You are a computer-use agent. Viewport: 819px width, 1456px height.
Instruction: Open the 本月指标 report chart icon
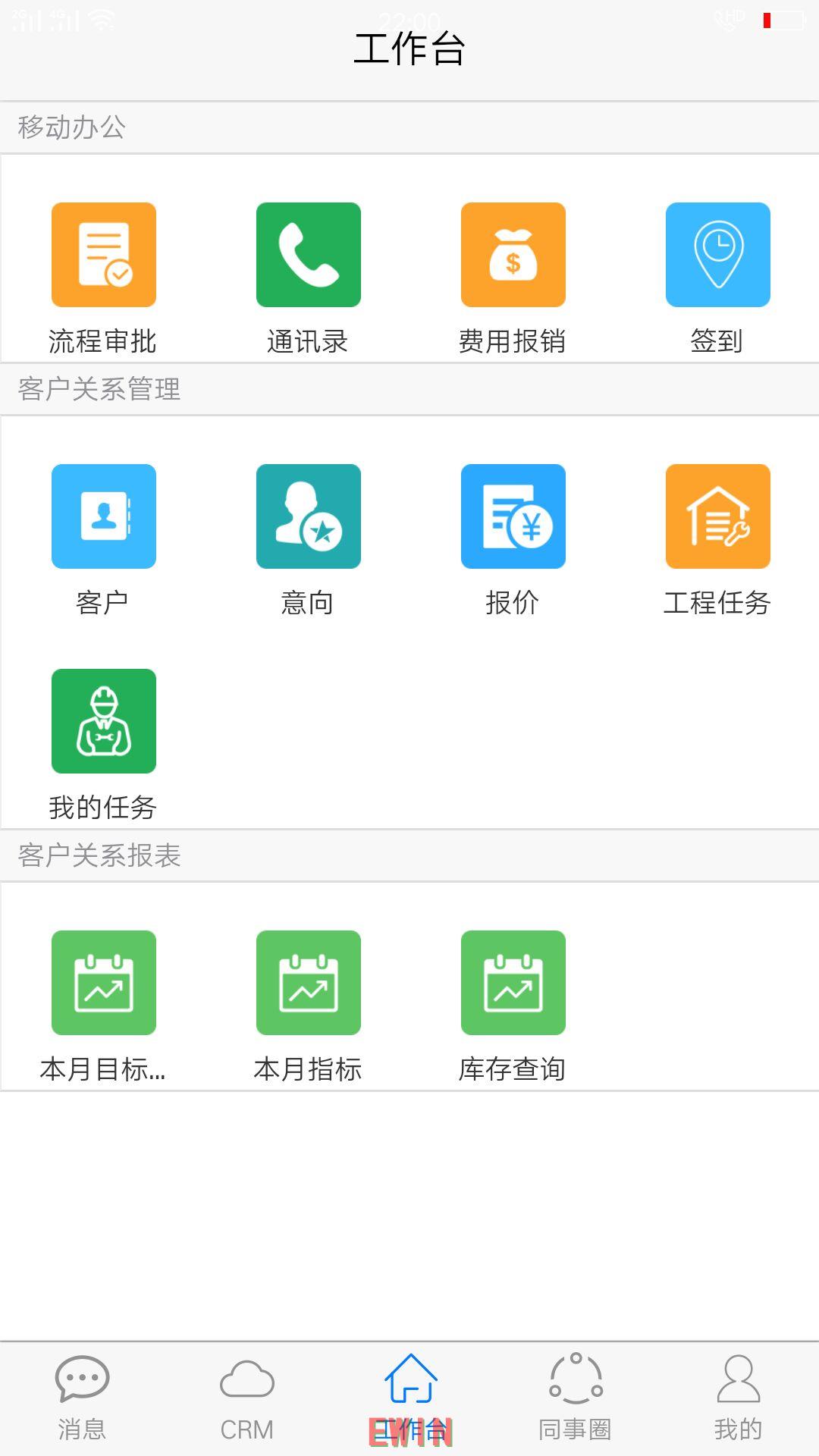tap(309, 983)
